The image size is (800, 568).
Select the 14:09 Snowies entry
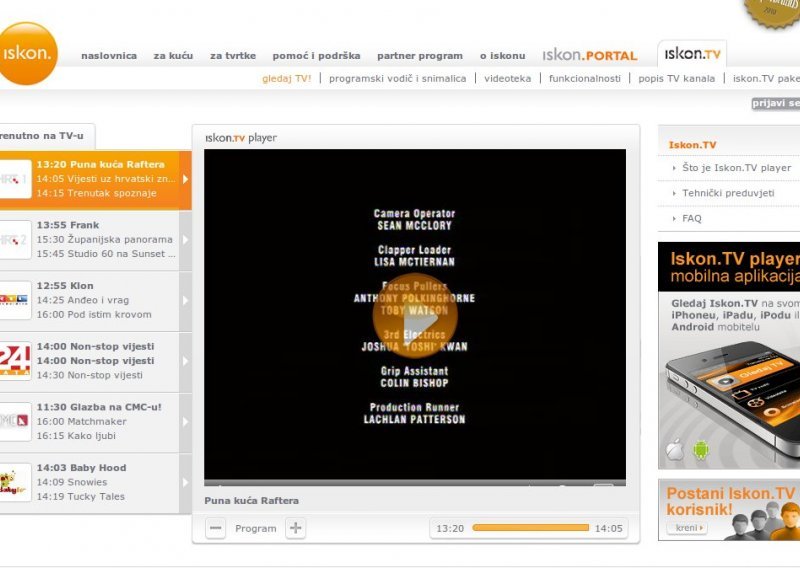[x=72, y=482]
